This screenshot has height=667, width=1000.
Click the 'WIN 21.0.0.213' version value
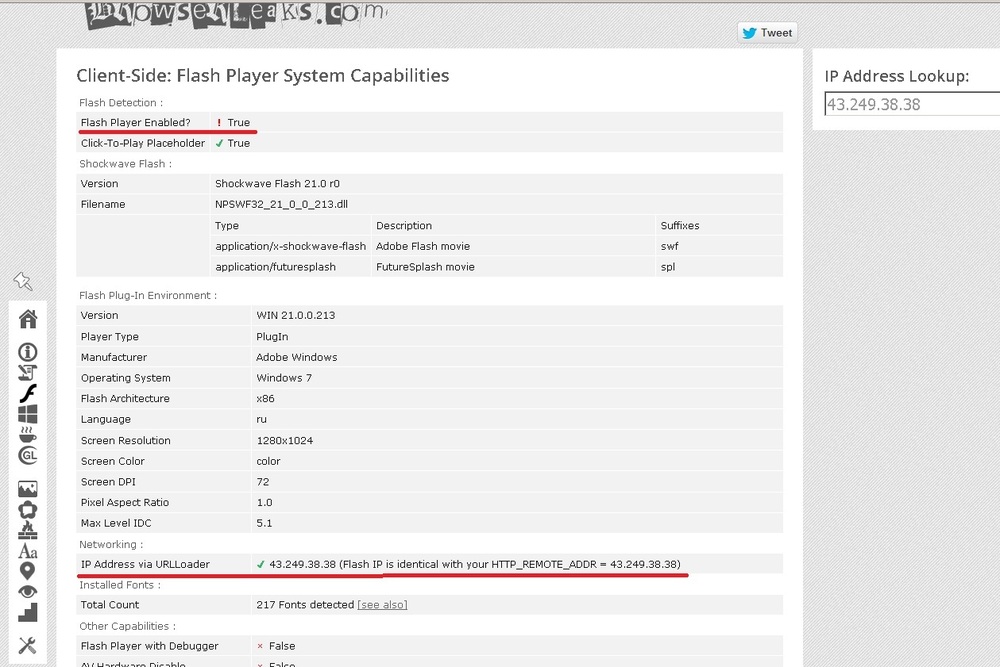pos(296,316)
